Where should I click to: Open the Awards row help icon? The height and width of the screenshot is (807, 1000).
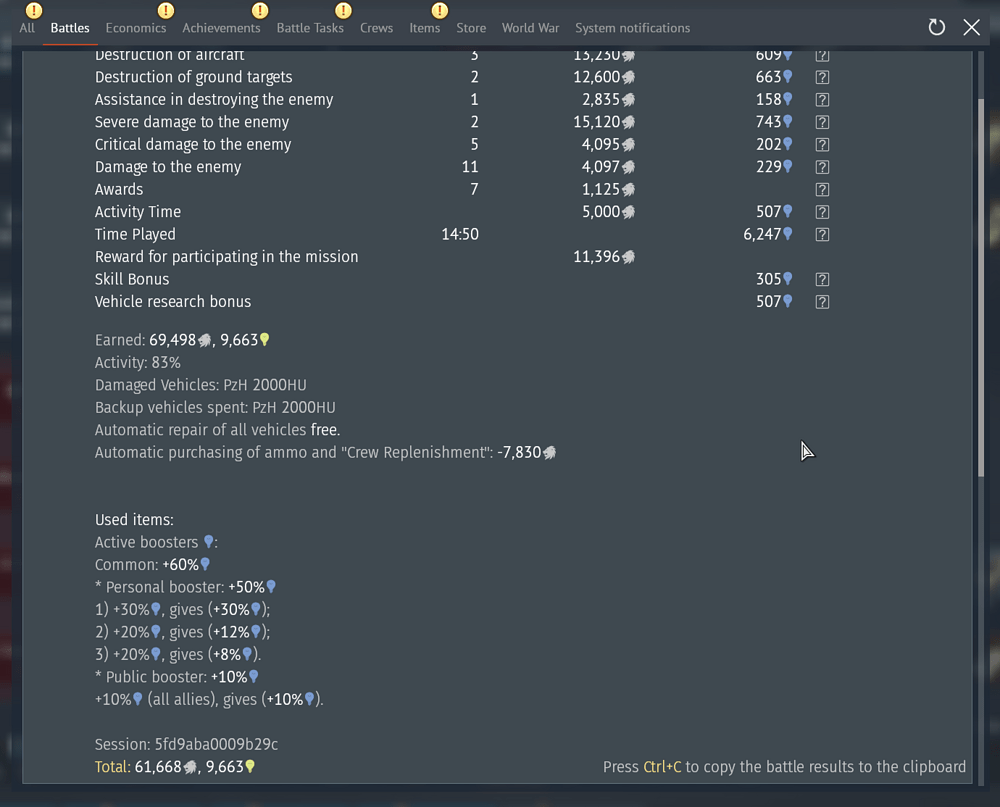[822, 190]
